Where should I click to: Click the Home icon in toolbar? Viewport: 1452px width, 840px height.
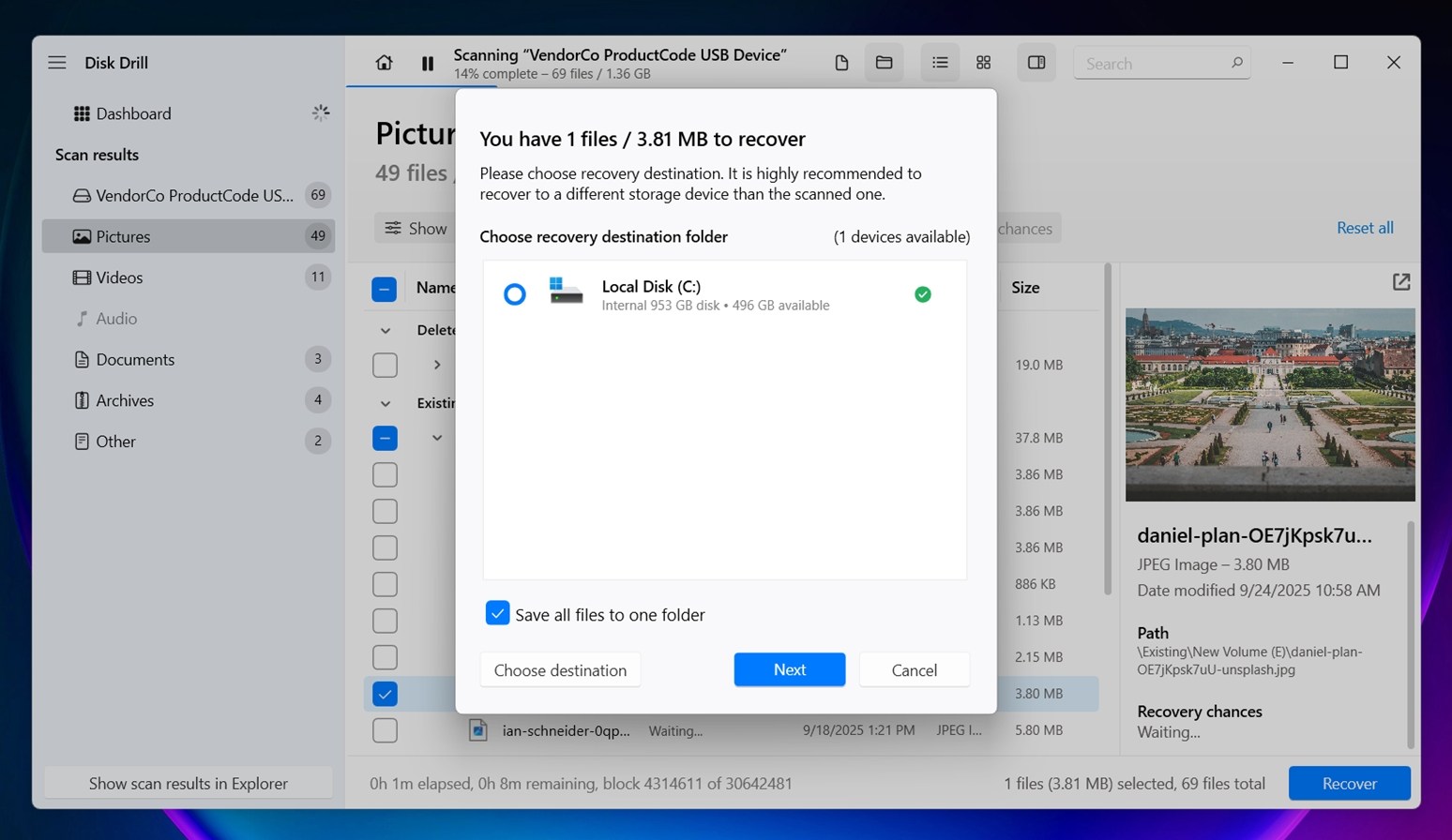click(384, 63)
